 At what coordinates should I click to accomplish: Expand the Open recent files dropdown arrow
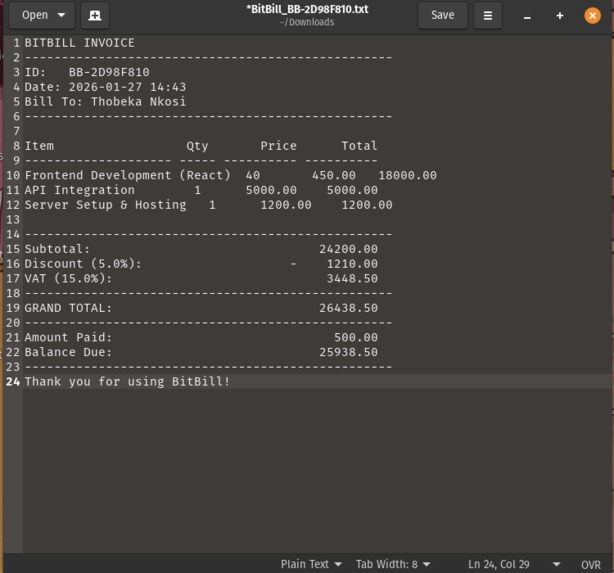point(61,15)
